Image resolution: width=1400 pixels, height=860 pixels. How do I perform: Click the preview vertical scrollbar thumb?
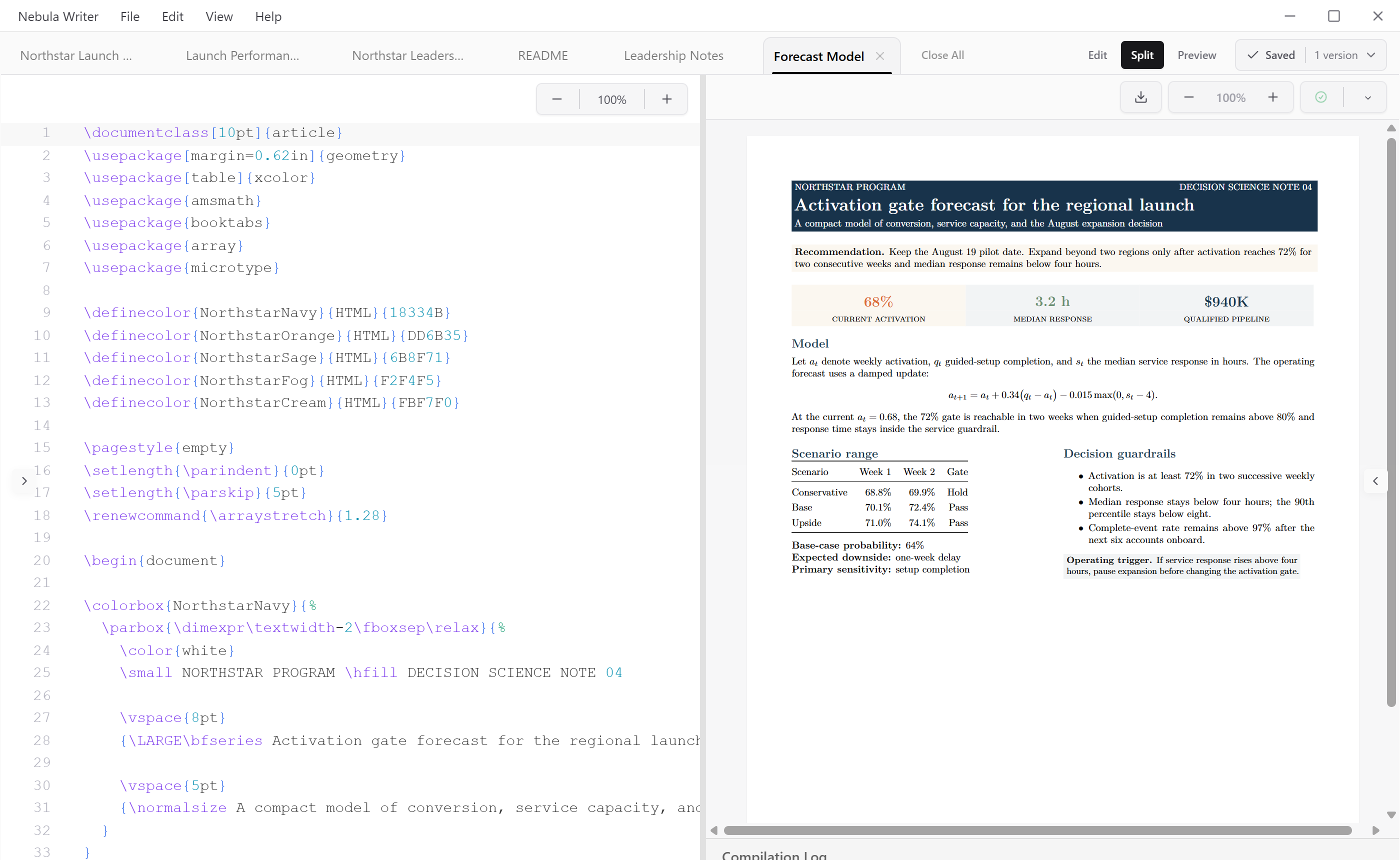(1391, 421)
